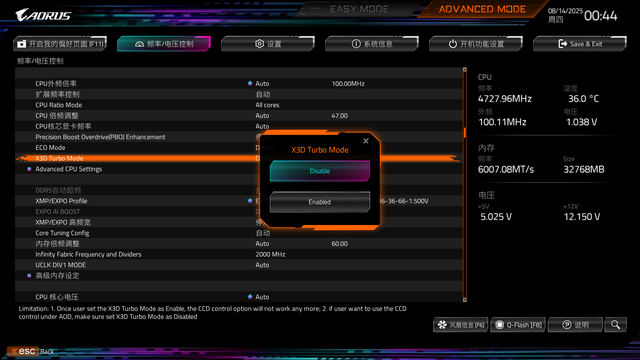Image resolution: width=640 pixels, height=360 pixels.
Task: Open the favorites page (F11) tab
Action: point(60,44)
